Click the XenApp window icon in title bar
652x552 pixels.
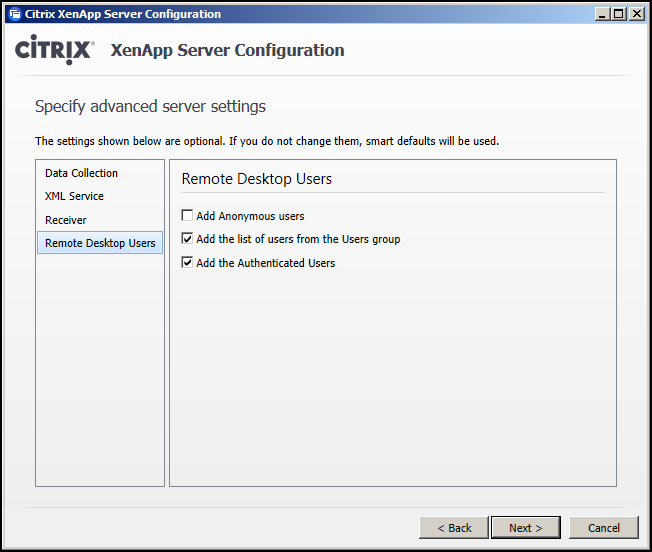(x=14, y=14)
